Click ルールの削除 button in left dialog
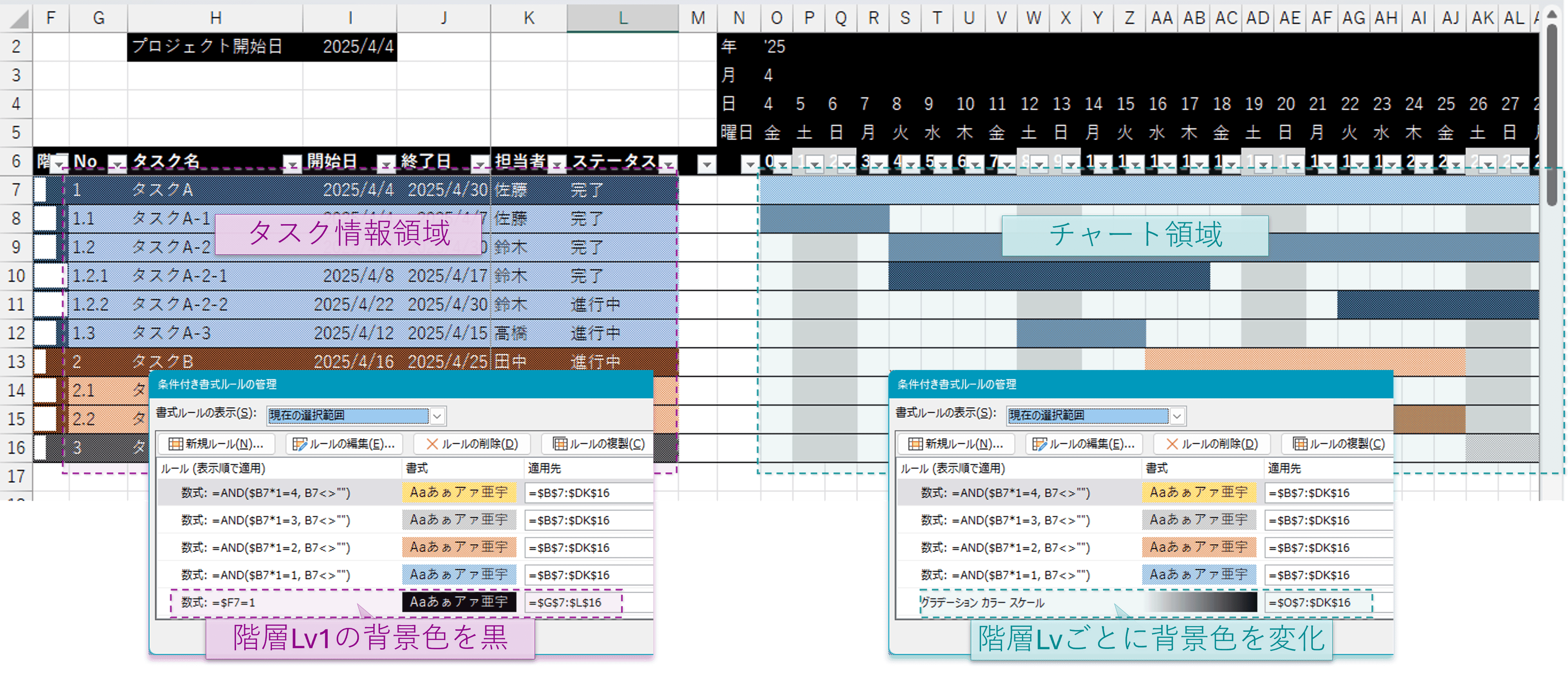The width and height of the screenshot is (1568, 682). 472,444
